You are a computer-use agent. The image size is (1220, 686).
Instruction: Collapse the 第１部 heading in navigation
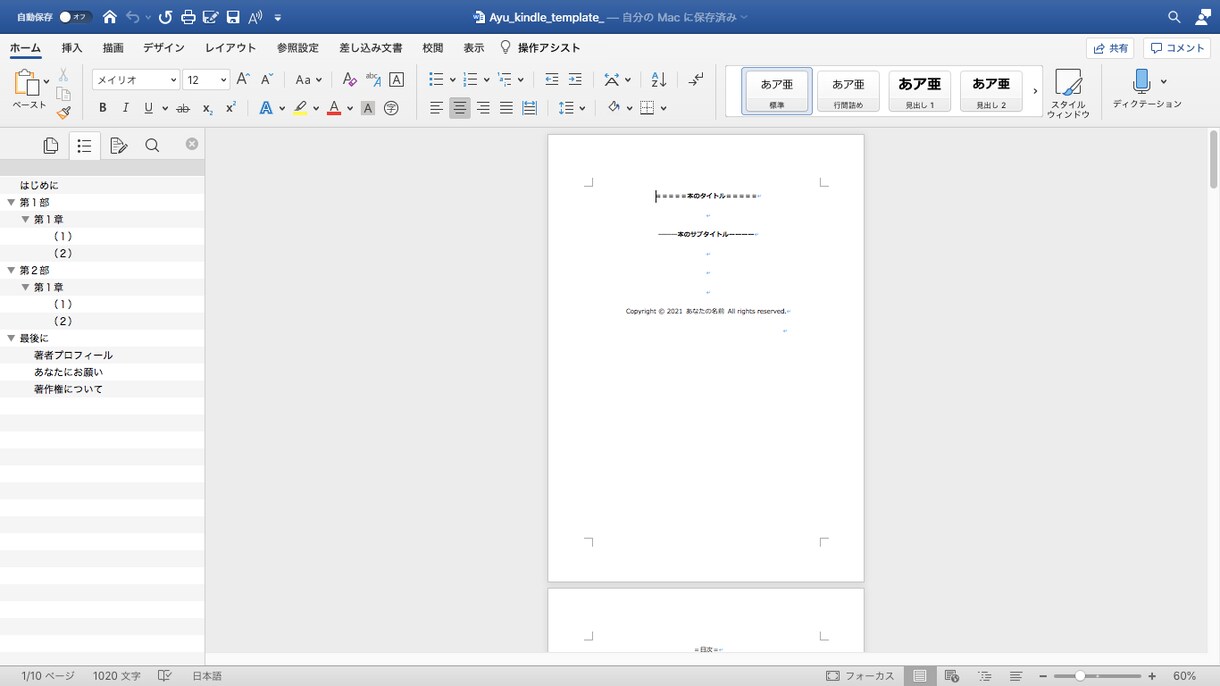click(11, 202)
